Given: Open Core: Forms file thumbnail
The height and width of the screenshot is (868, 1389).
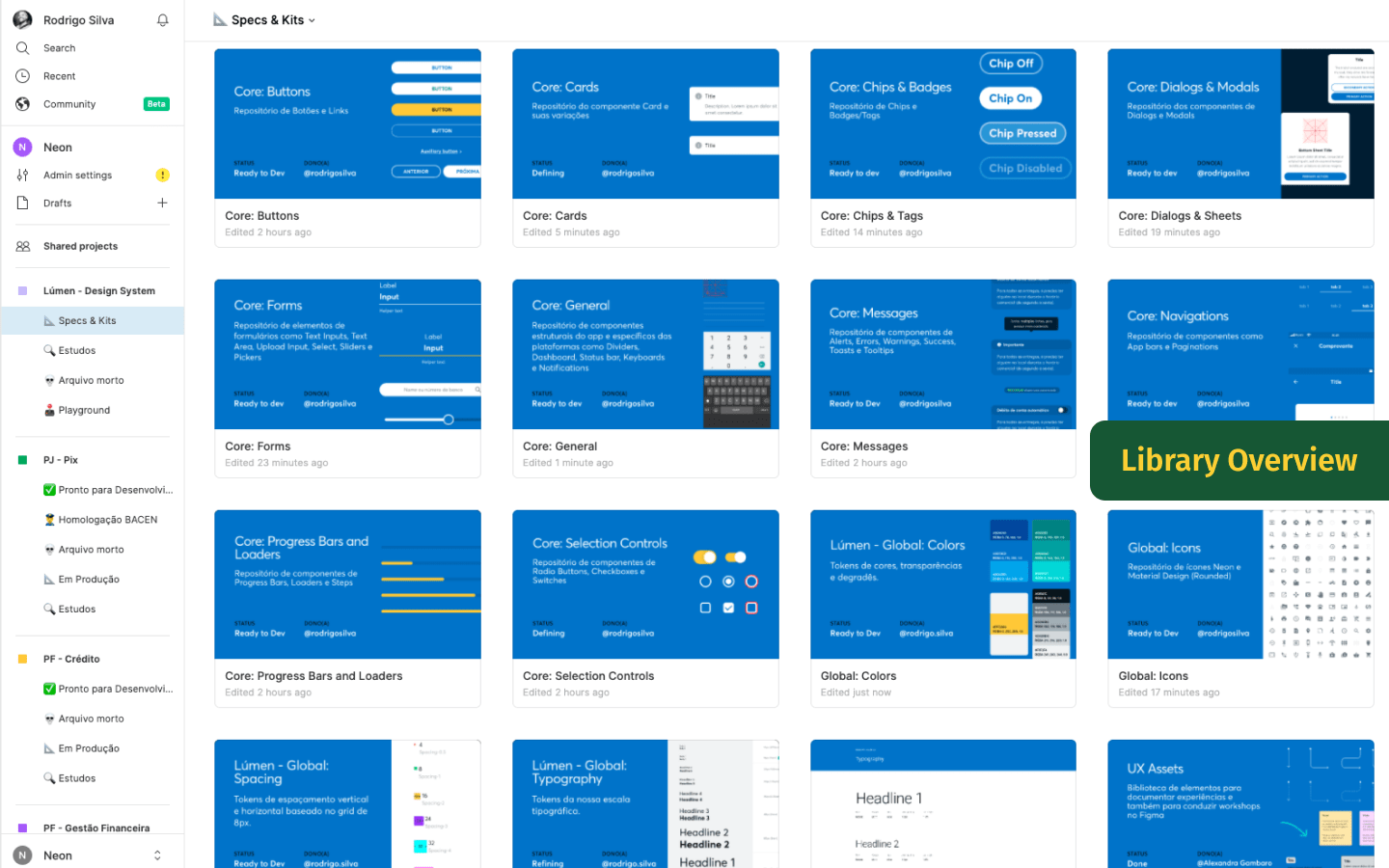Looking at the screenshot, I should coord(347,355).
